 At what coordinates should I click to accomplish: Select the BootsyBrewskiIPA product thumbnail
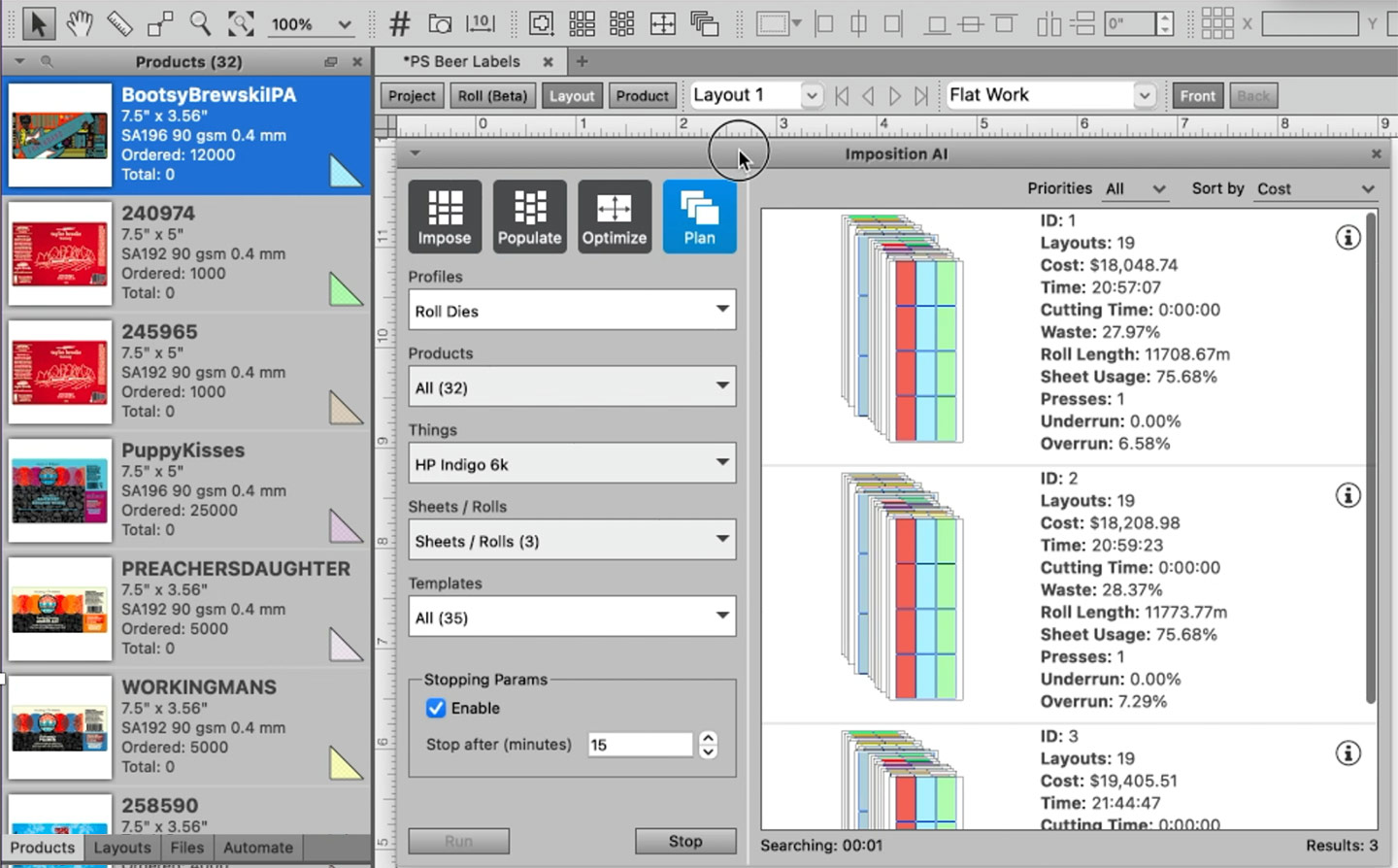(60, 134)
